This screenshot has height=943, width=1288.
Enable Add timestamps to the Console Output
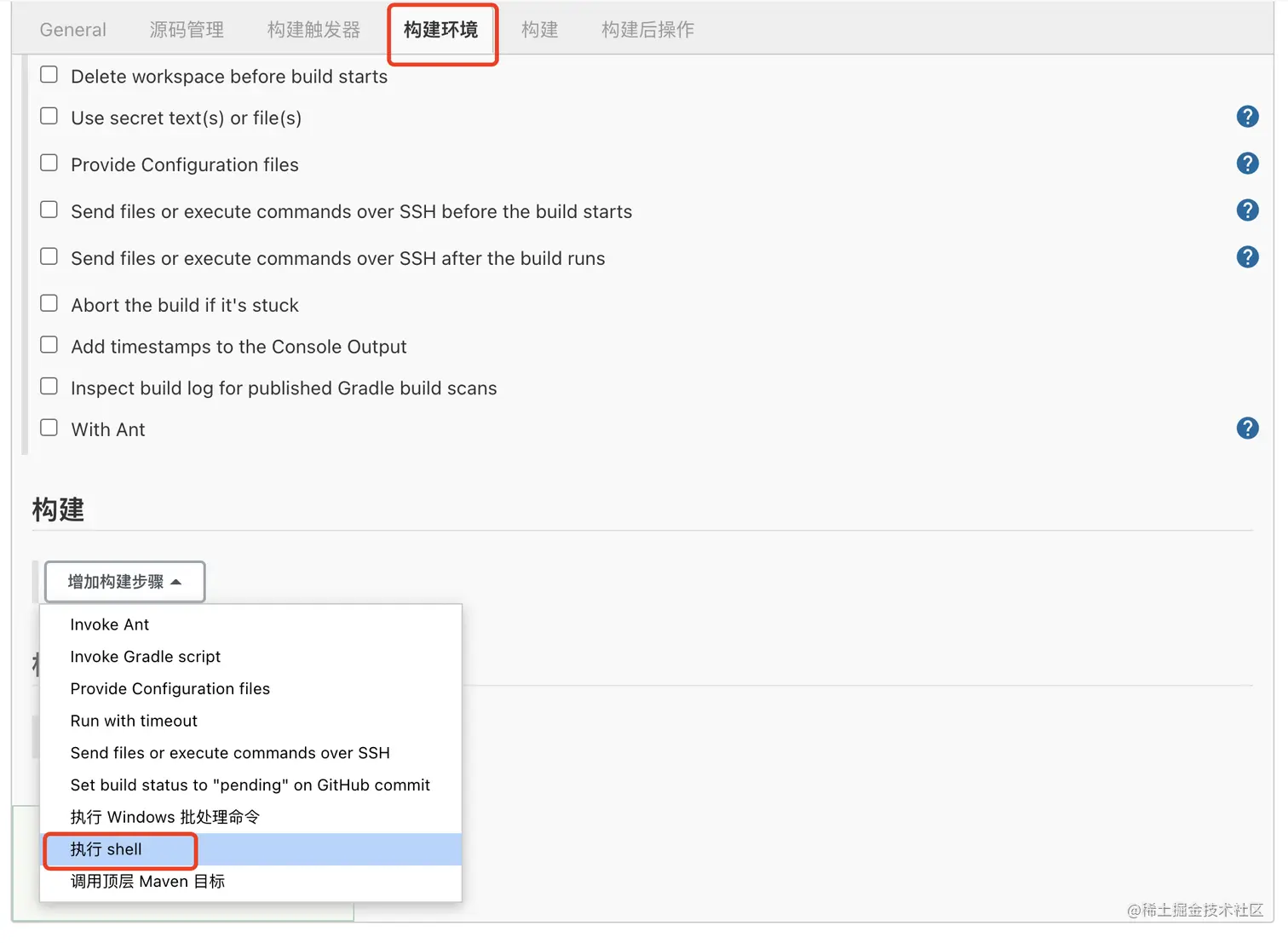(x=49, y=345)
